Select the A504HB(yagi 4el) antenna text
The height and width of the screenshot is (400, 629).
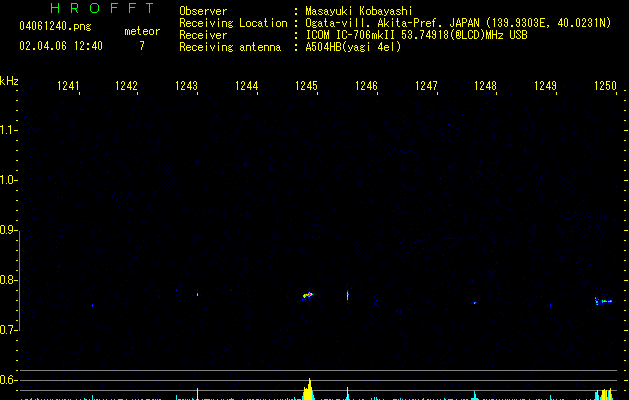pos(353,47)
